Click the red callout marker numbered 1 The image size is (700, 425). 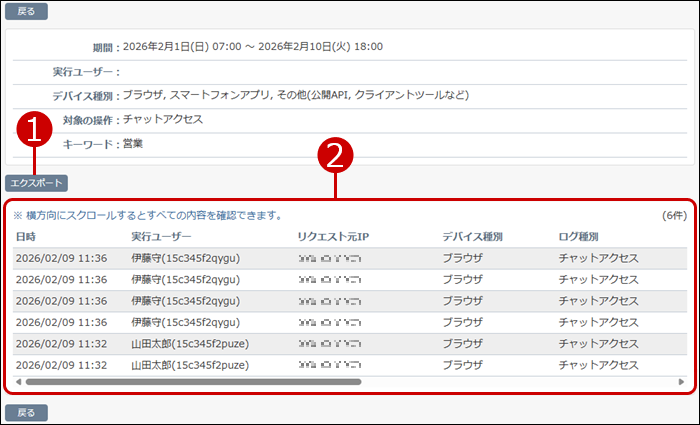[x=36, y=130]
